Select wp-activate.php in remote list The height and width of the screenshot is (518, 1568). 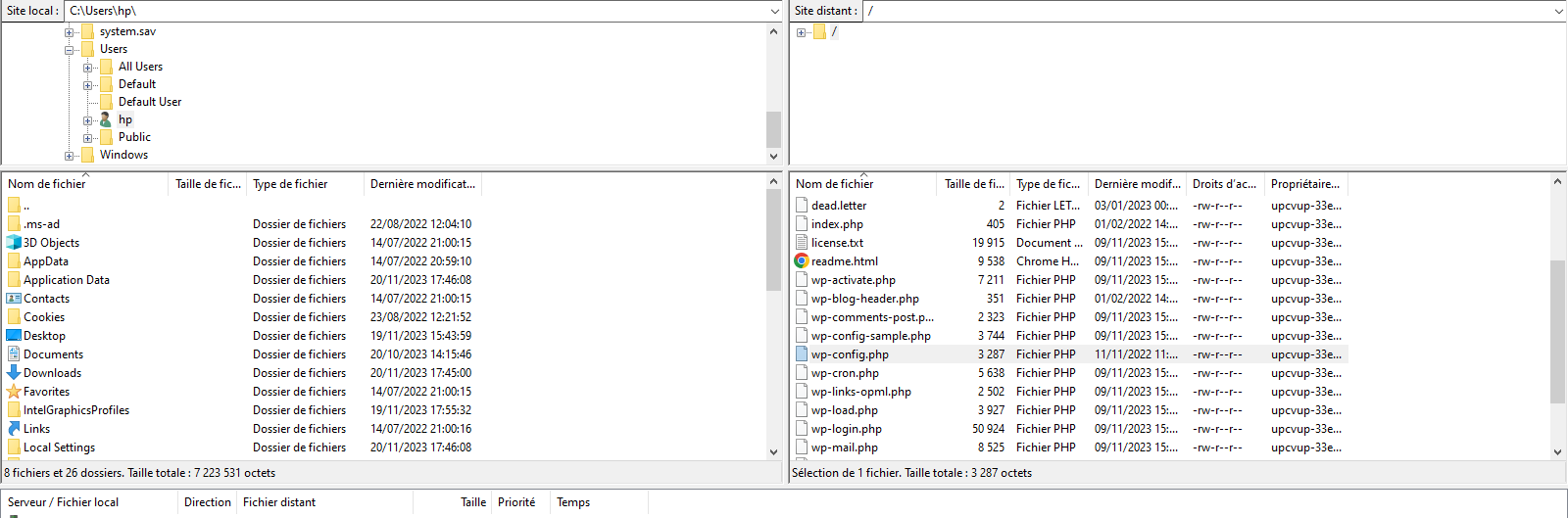click(x=854, y=280)
